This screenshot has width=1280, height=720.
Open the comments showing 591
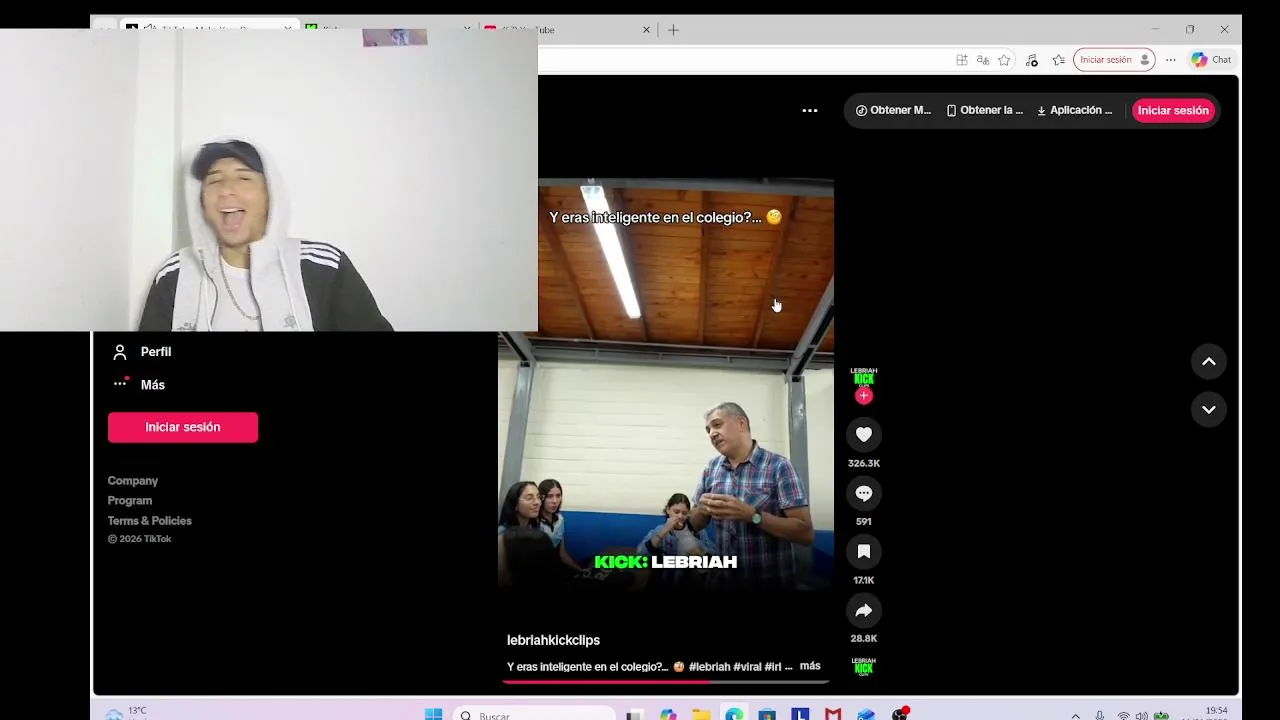(x=864, y=493)
